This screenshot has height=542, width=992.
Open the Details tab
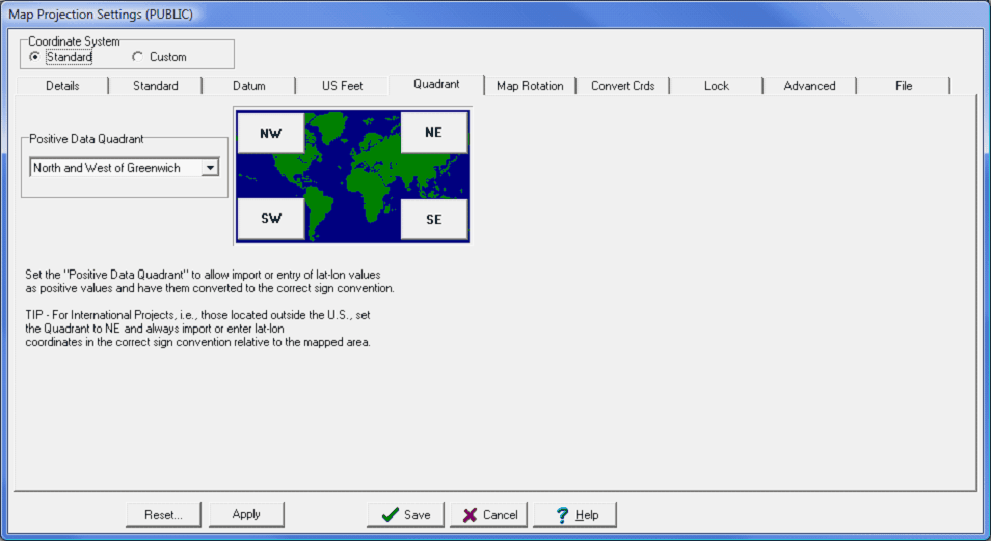(63, 86)
